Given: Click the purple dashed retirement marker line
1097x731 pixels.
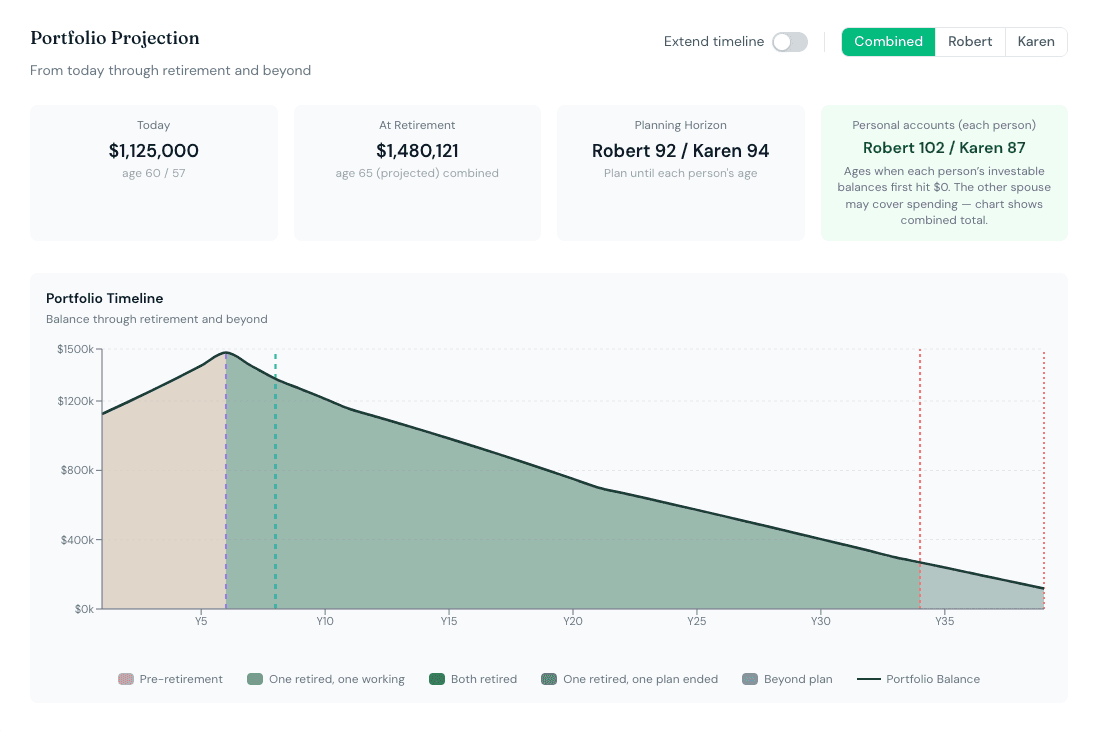Looking at the screenshot, I should [x=226, y=481].
